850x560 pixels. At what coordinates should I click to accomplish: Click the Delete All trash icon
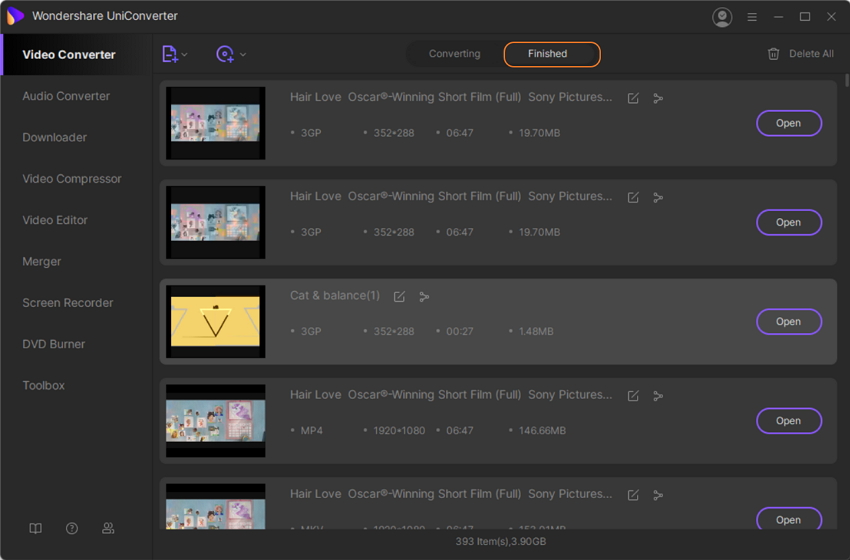774,54
